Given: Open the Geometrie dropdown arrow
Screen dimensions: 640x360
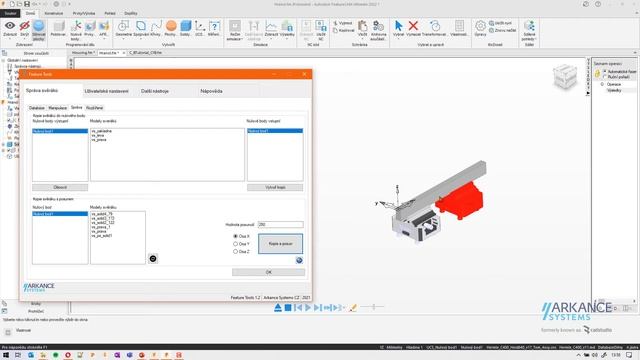Looking at the screenshot, I should [x=123, y=39].
